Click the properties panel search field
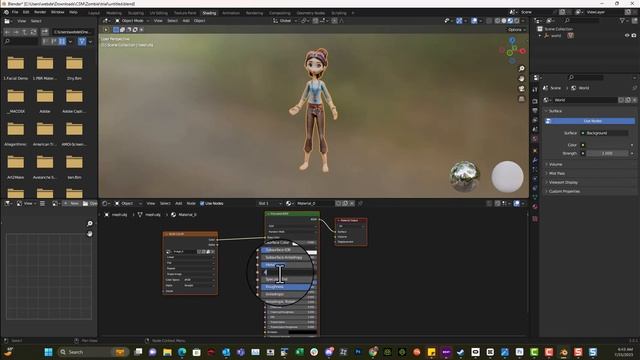Viewport: 640px width, 360px height. (585, 77)
